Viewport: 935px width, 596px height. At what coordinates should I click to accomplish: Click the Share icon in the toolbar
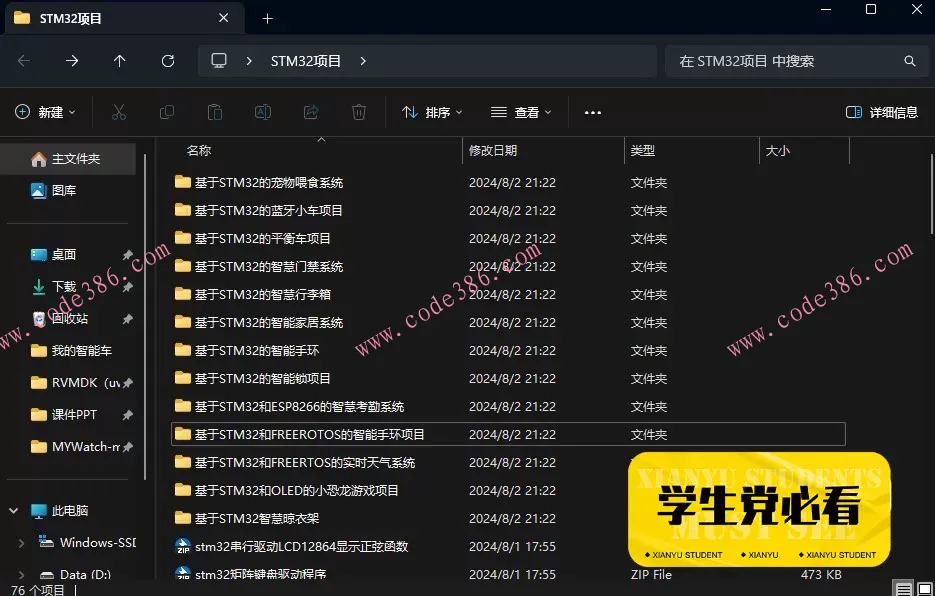(311, 111)
